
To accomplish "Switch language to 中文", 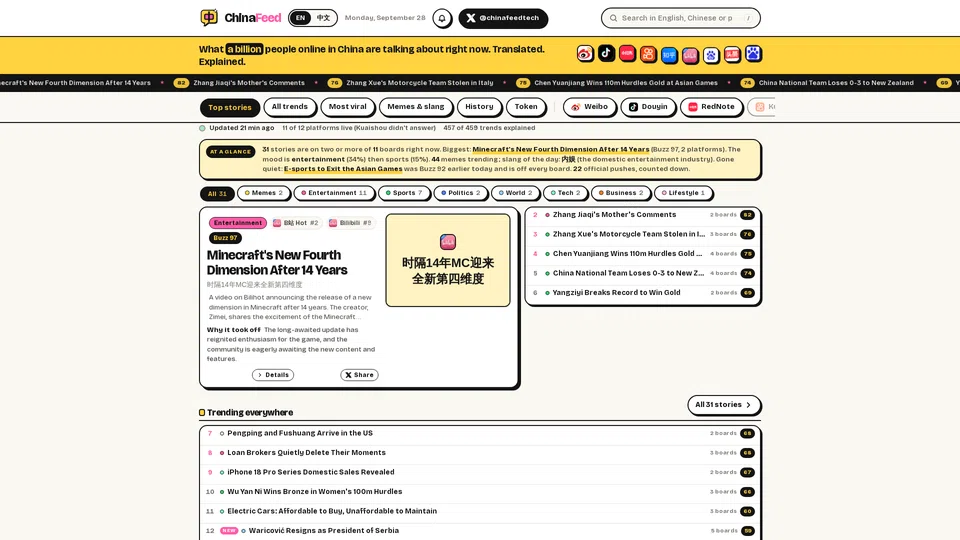I will 323,18.
